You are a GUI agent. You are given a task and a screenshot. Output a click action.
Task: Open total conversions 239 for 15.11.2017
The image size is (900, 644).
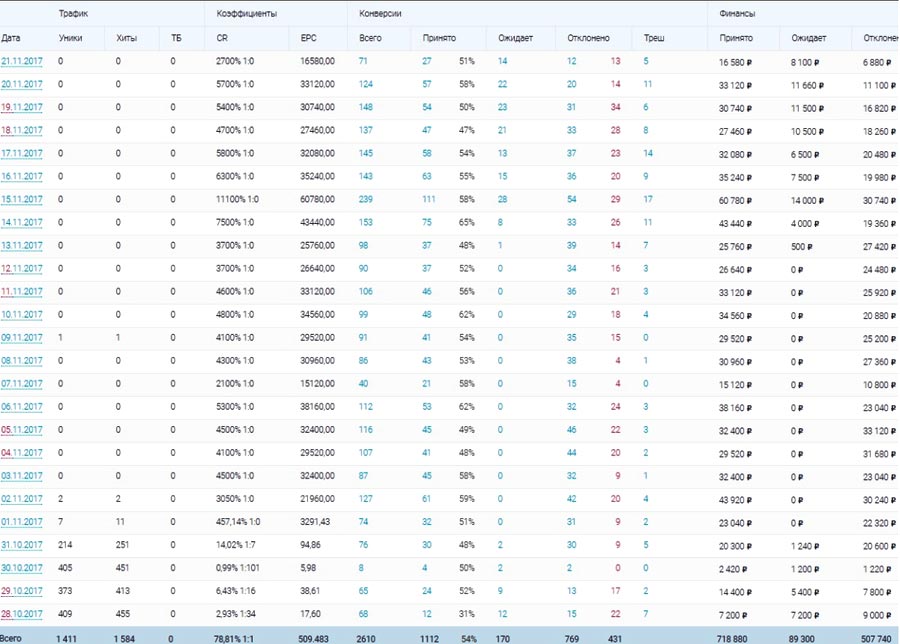(x=366, y=199)
